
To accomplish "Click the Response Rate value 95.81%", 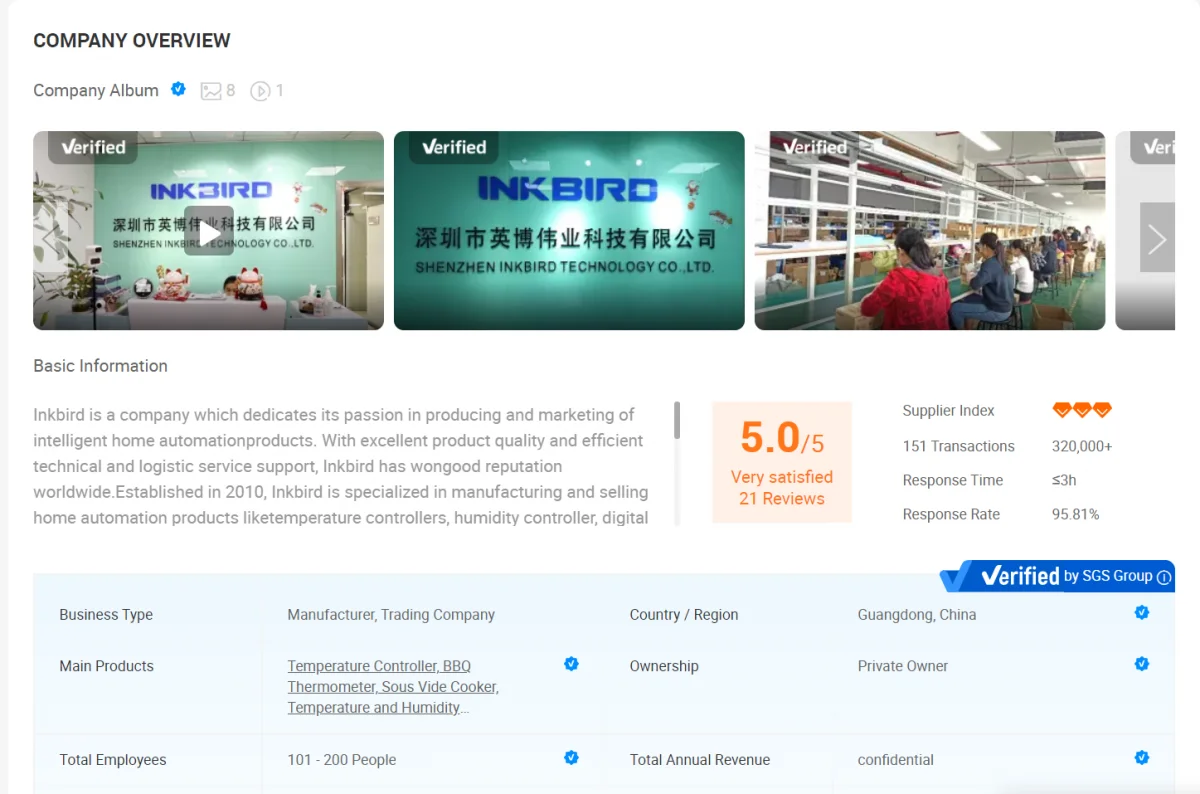I will [x=1075, y=514].
